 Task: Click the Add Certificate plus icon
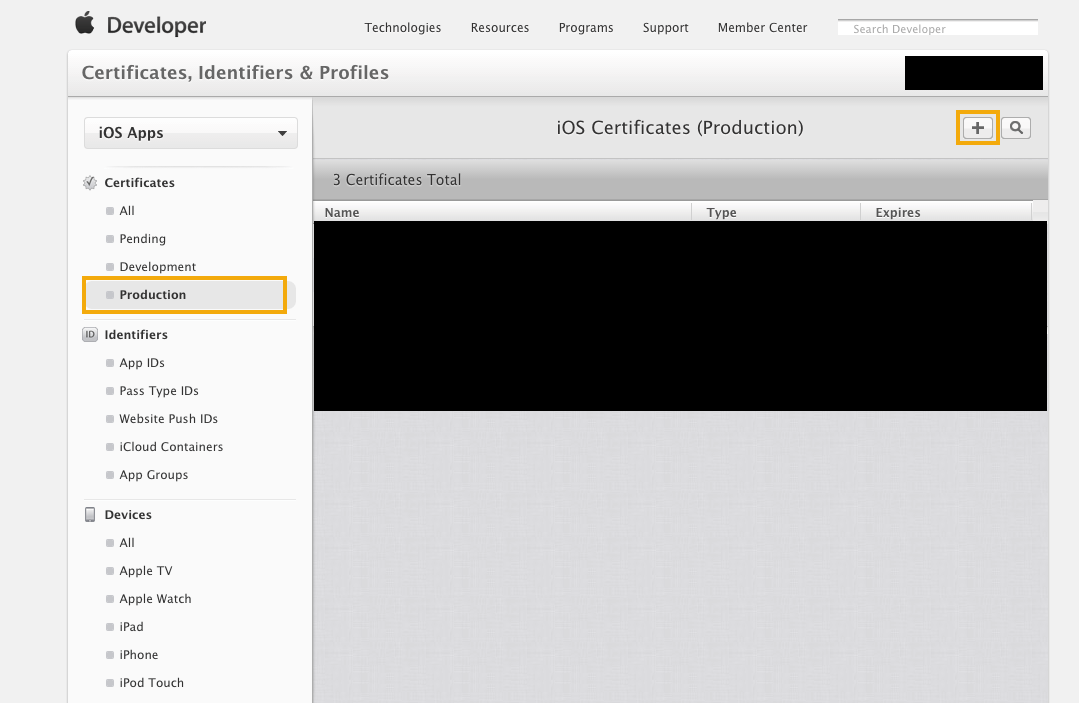[x=977, y=127]
